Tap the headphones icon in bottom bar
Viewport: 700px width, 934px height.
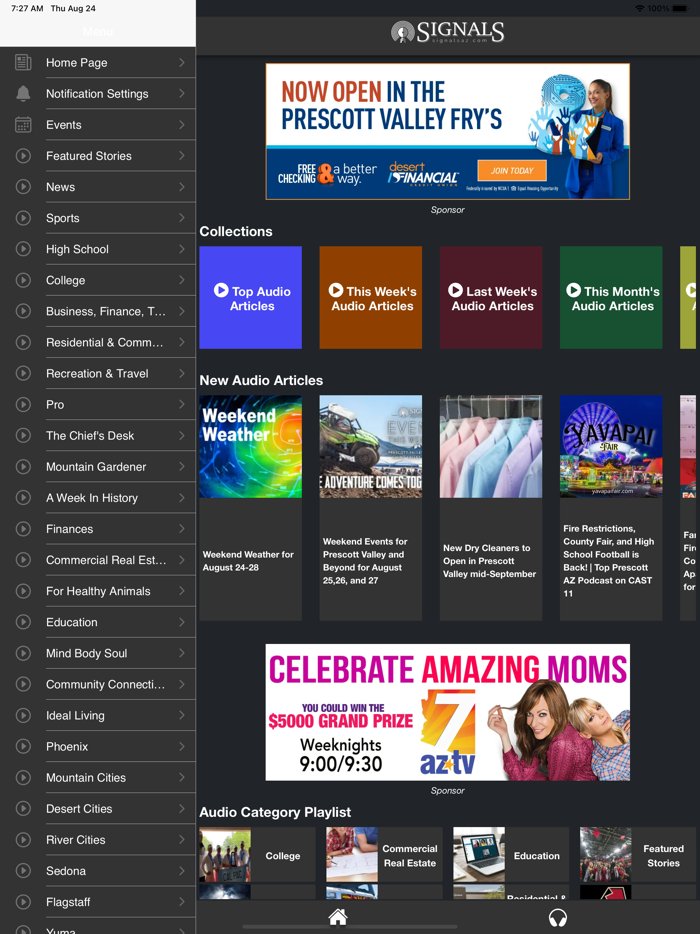(558, 917)
